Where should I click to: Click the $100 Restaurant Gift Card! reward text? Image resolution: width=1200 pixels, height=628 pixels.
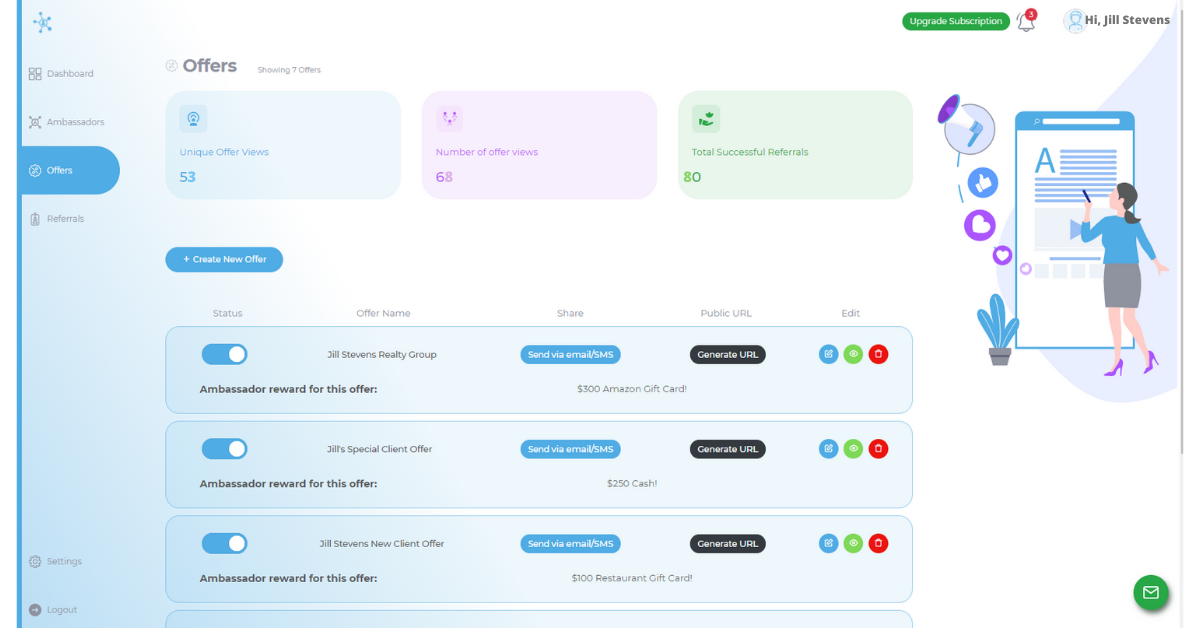pos(632,578)
